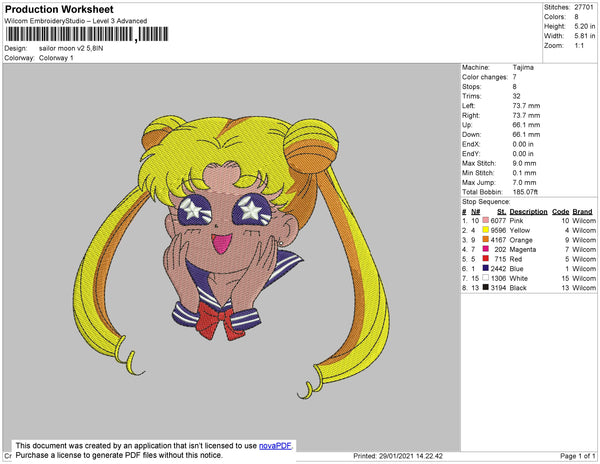Click the Yellow stitch count 9596
Image resolution: width=600 pixels, height=464 pixels.
[498, 230]
